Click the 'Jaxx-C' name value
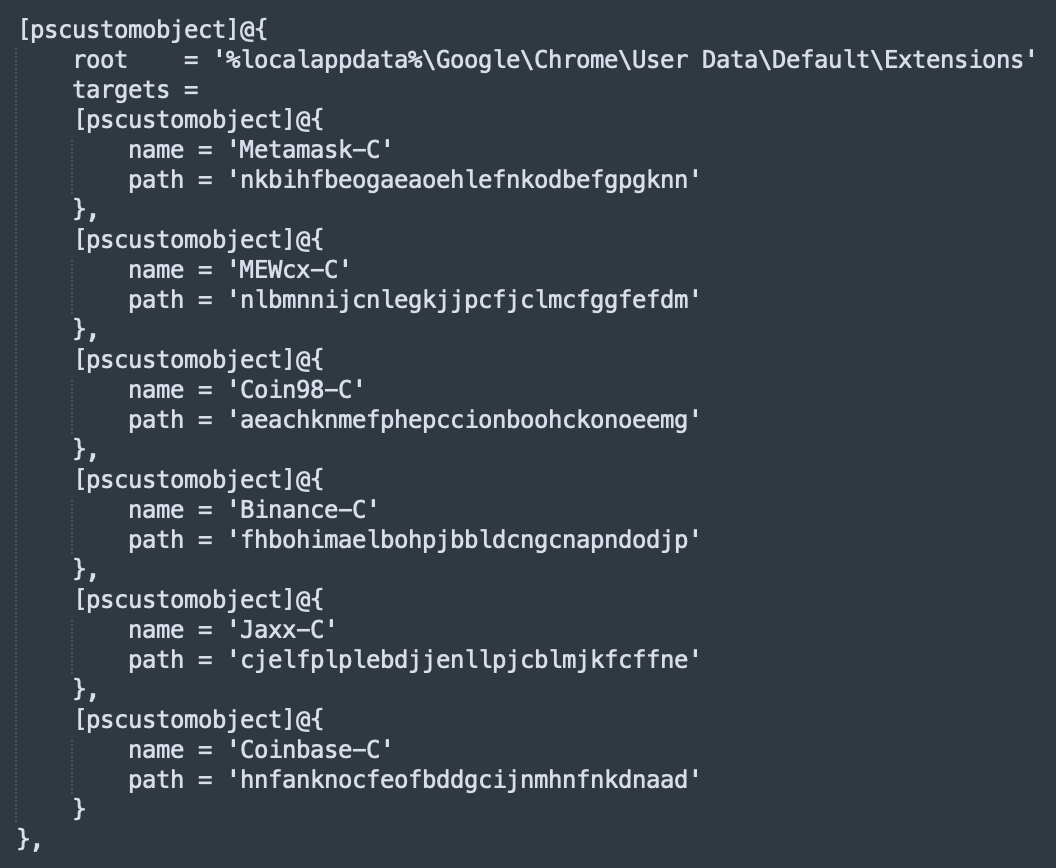Image resolution: width=1056 pixels, height=868 pixels. click(x=282, y=629)
